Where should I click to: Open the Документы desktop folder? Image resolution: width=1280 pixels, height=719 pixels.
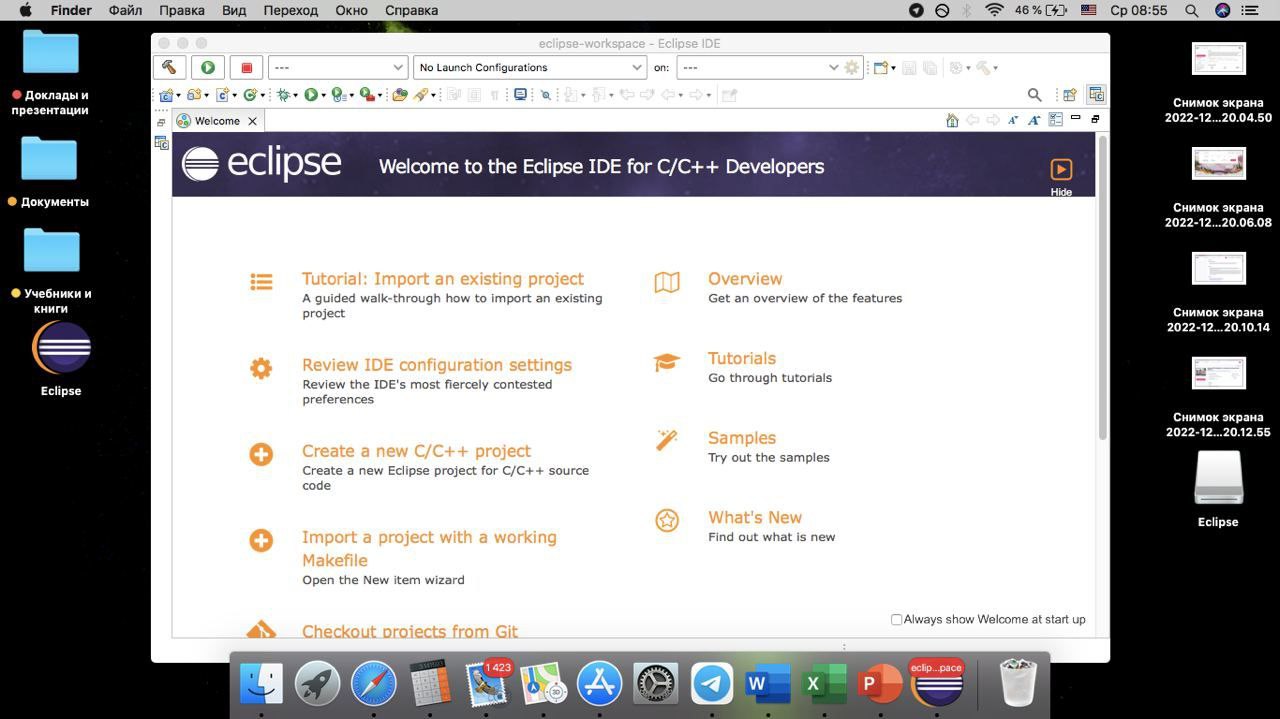click(x=49, y=158)
